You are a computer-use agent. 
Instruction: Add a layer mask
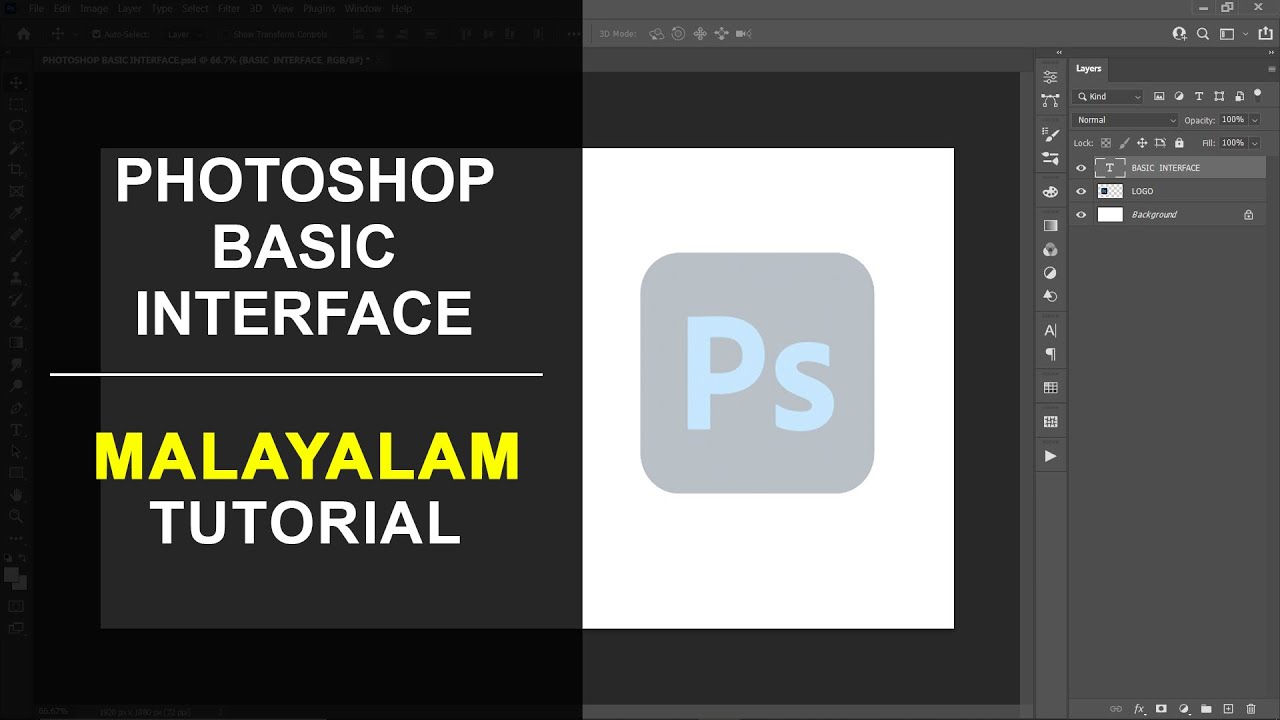pos(1161,709)
